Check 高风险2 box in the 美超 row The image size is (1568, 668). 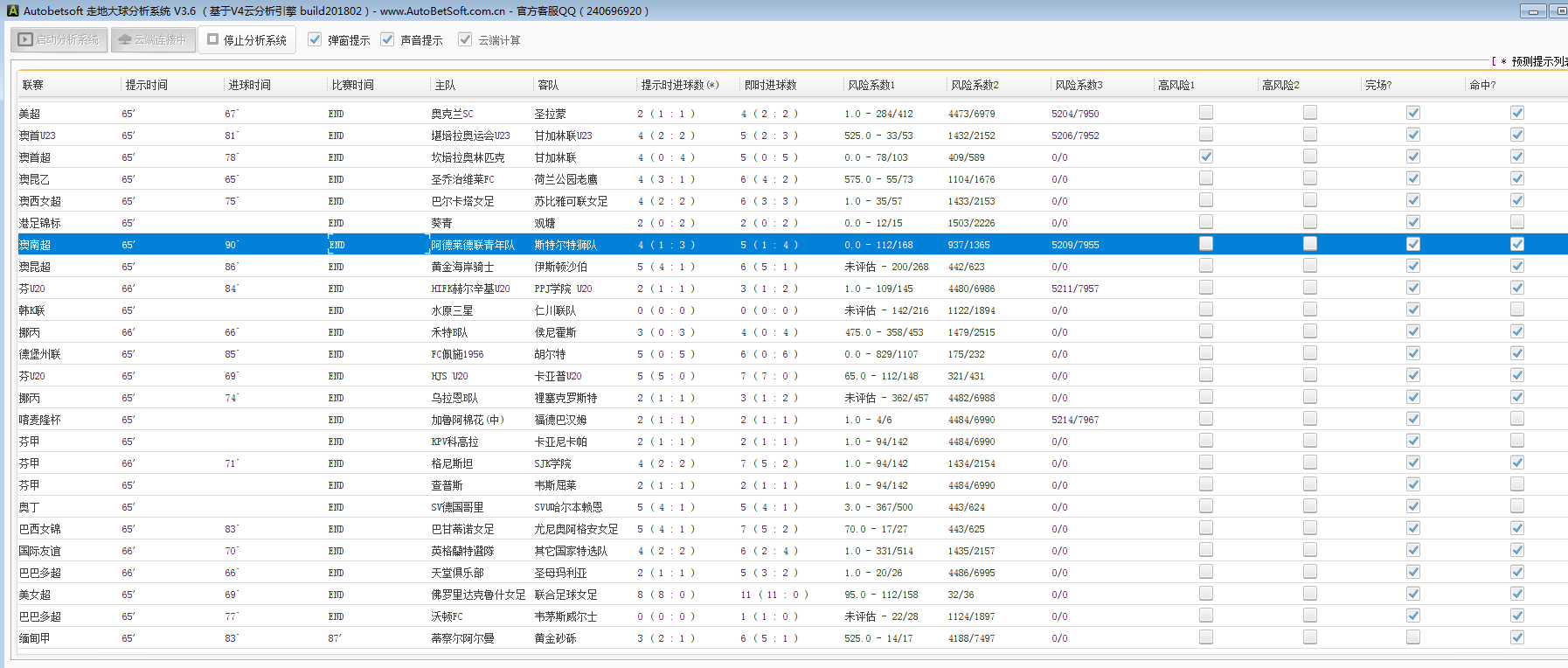pos(1310,113)
